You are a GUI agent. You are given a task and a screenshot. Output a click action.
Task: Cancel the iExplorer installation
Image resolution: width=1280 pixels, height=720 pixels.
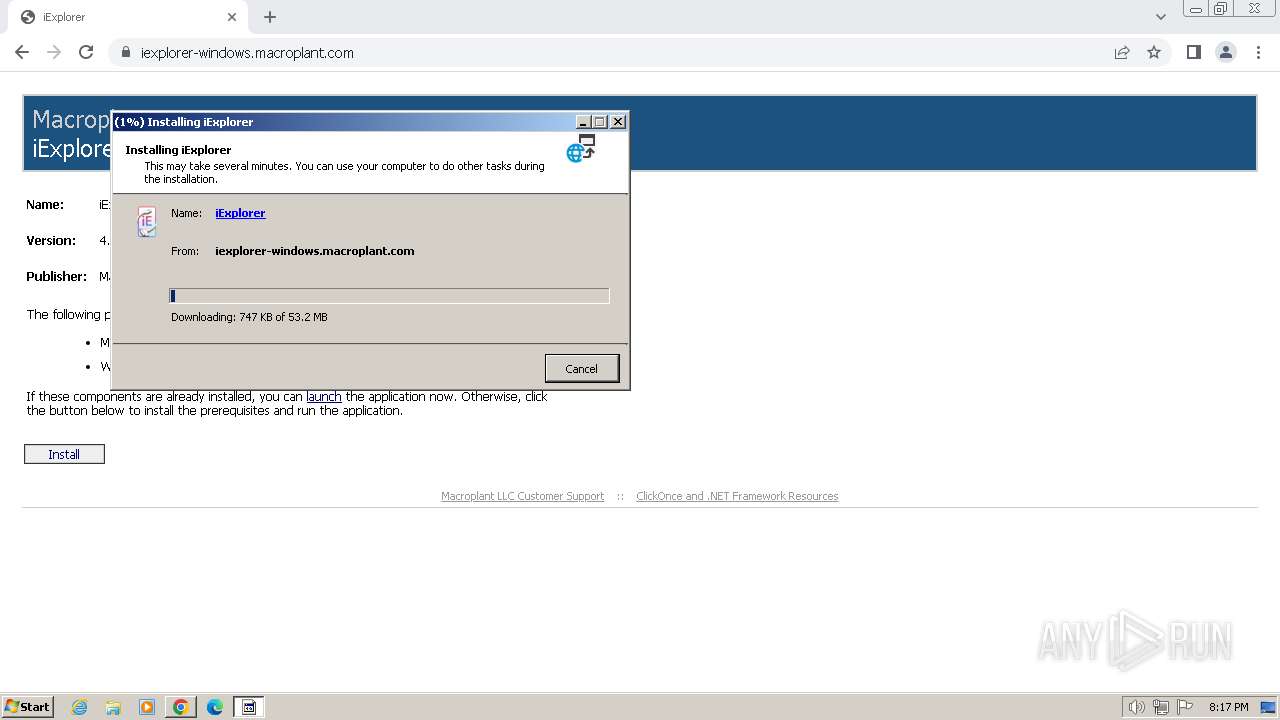[582, 368]
